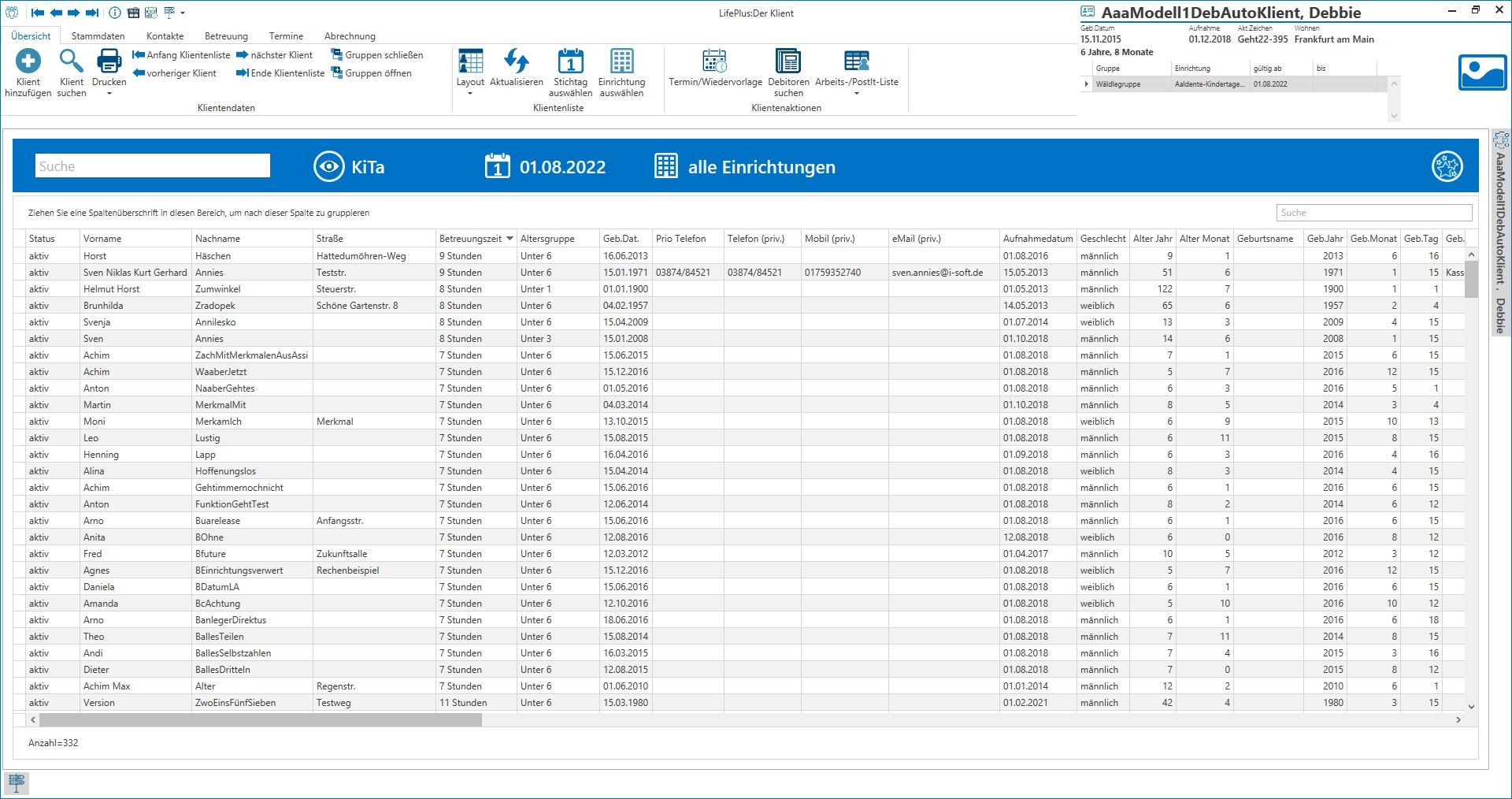Open Betreuungszeit column filter arrow
This screenshot has height=799, width=1512.
[x=510, y=239]
